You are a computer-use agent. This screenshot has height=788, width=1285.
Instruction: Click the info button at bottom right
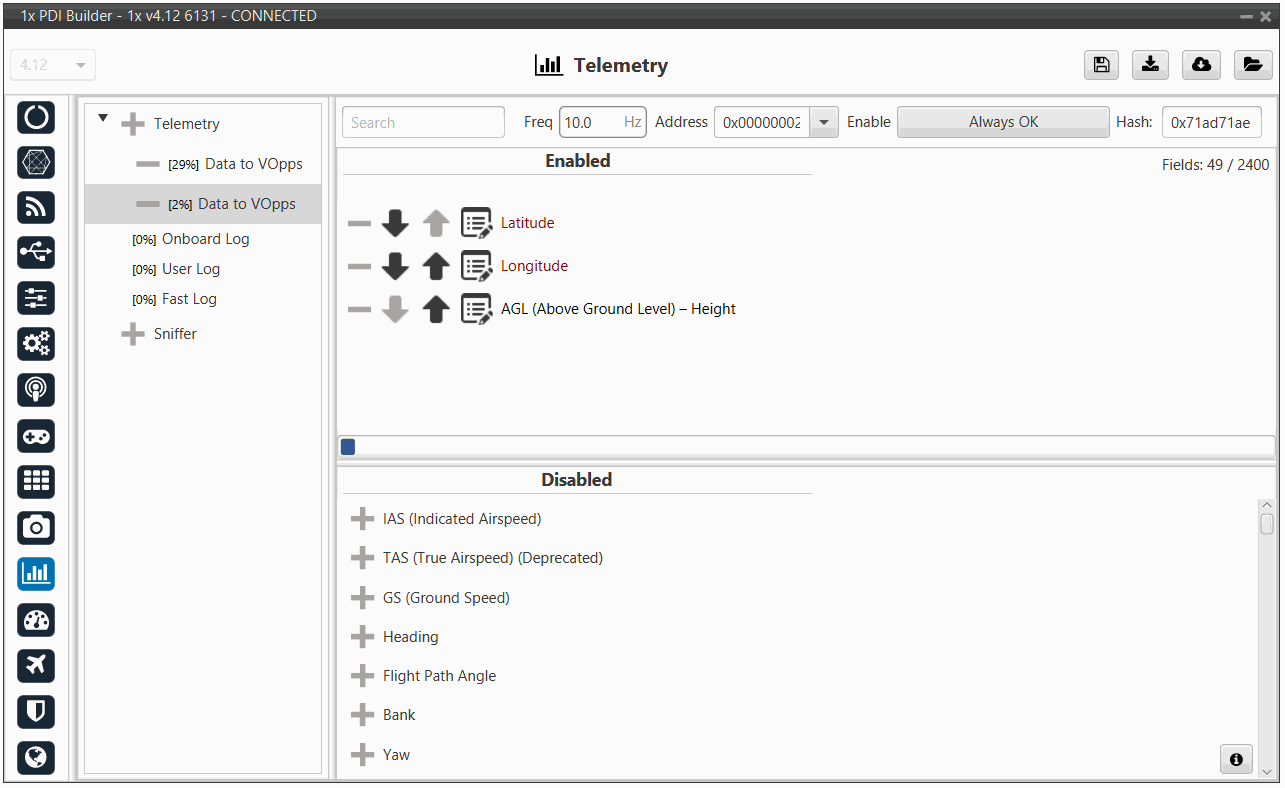[1236, 759]
